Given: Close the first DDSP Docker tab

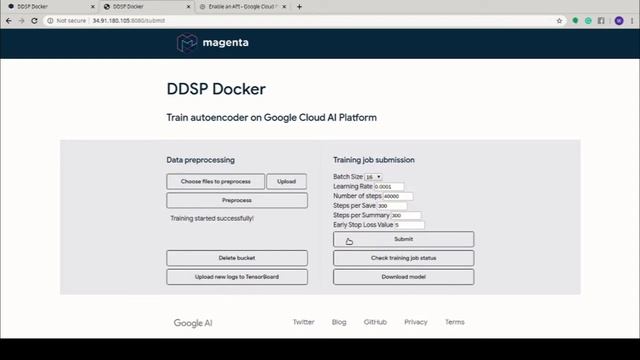Looking at the screenshot, I should click(x=93, y=7).
